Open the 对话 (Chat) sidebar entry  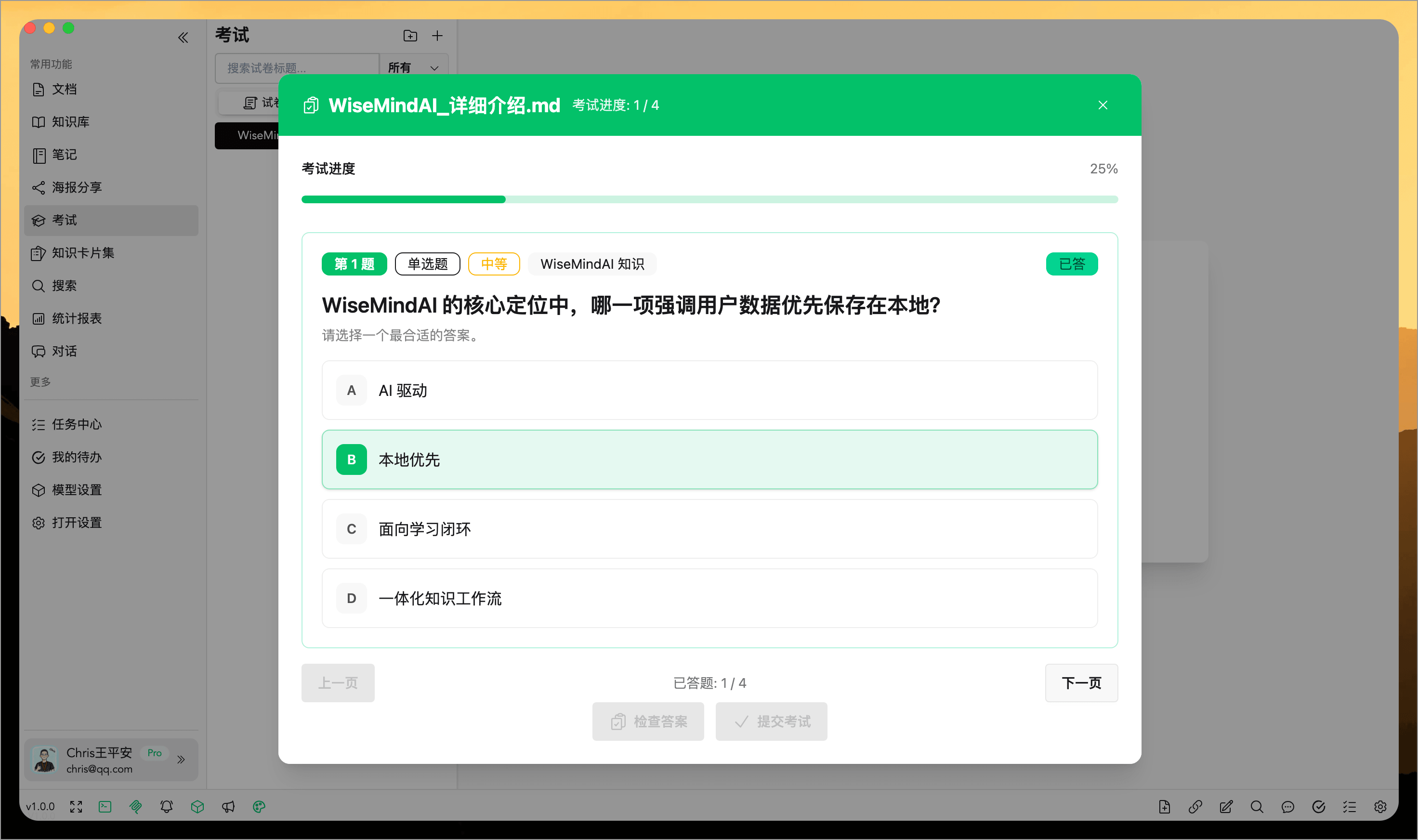[65, 351]
